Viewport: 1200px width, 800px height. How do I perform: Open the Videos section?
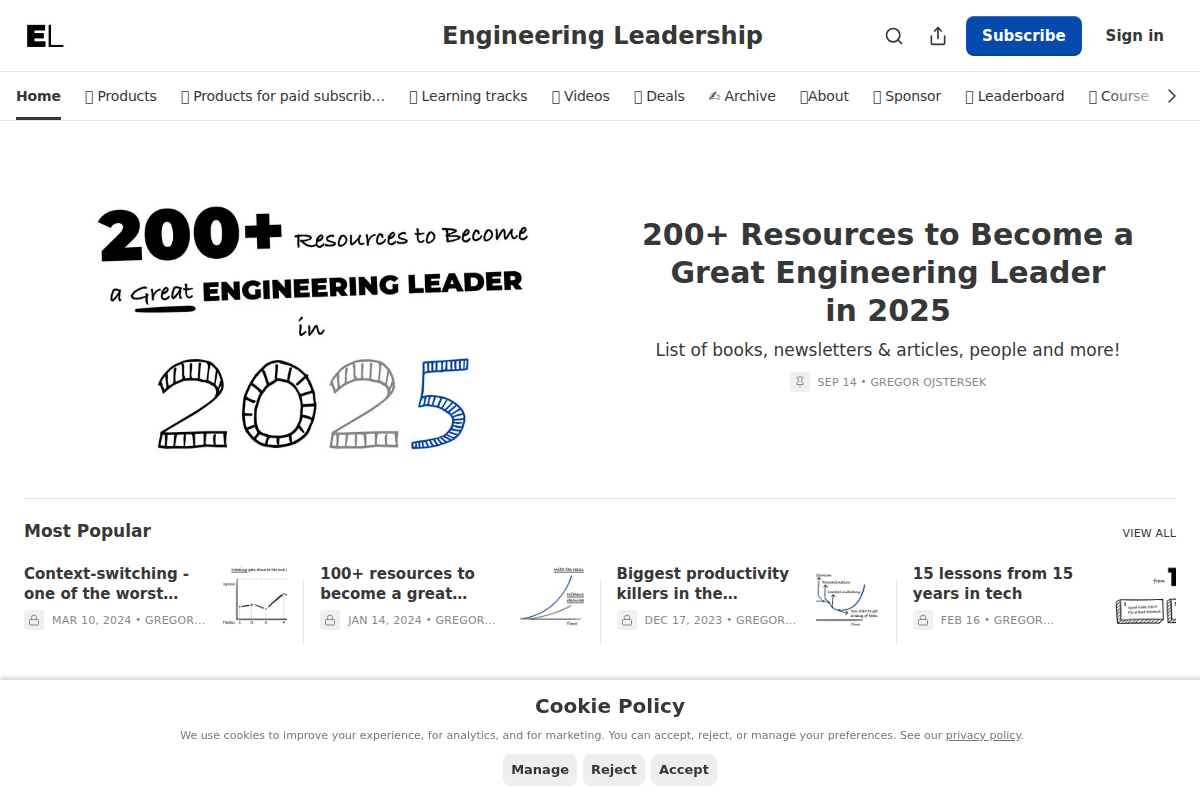coord(580,96)
